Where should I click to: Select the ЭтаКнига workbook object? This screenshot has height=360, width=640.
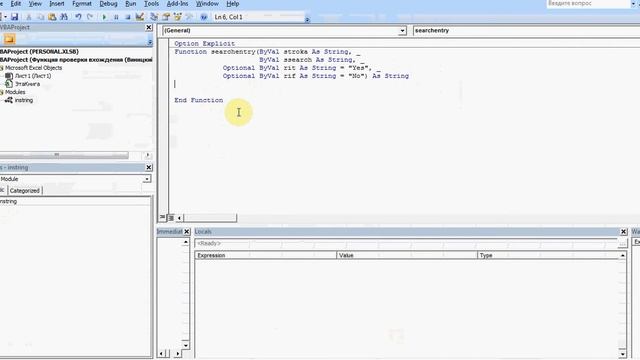click(x=27, y=84)
